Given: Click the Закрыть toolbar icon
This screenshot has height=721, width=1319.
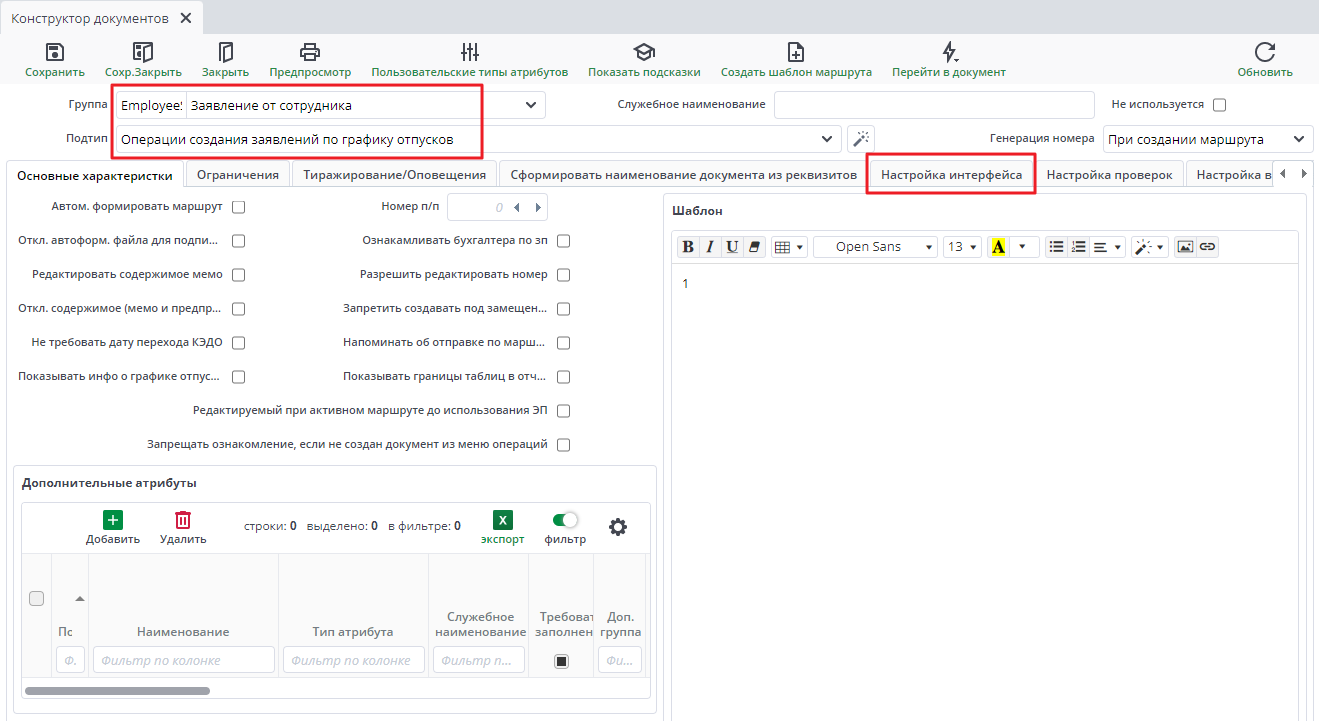Looking at the screenshot, I should (225, 52).
